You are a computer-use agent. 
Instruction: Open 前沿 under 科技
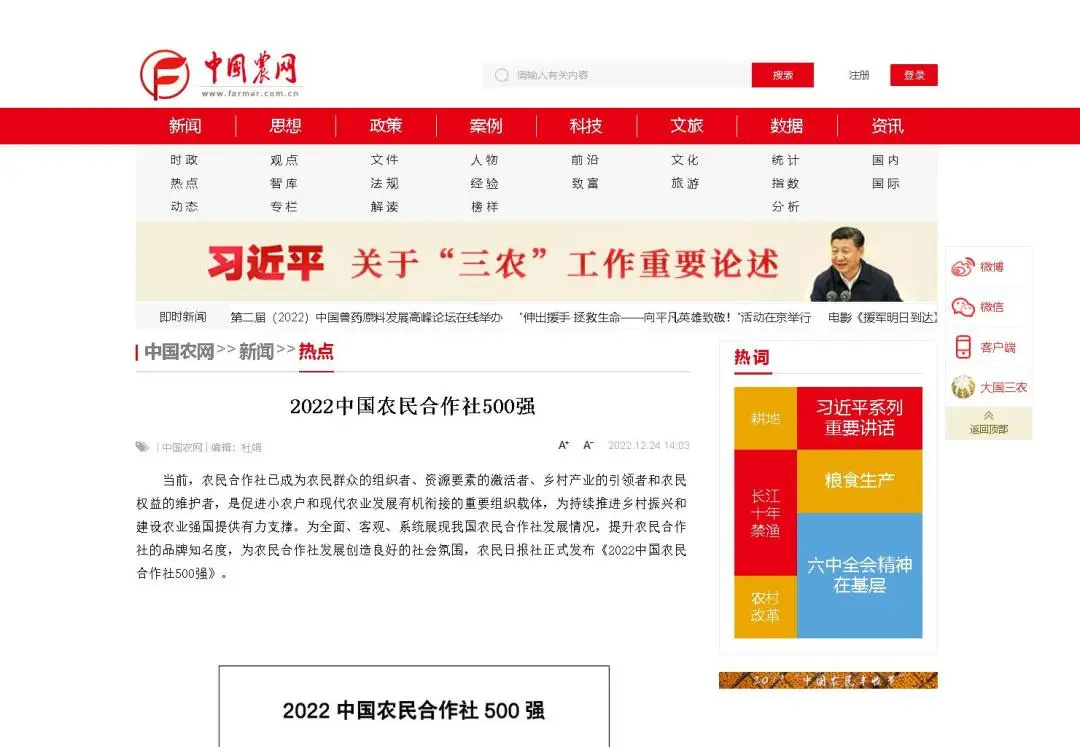[x=585, y=160]
